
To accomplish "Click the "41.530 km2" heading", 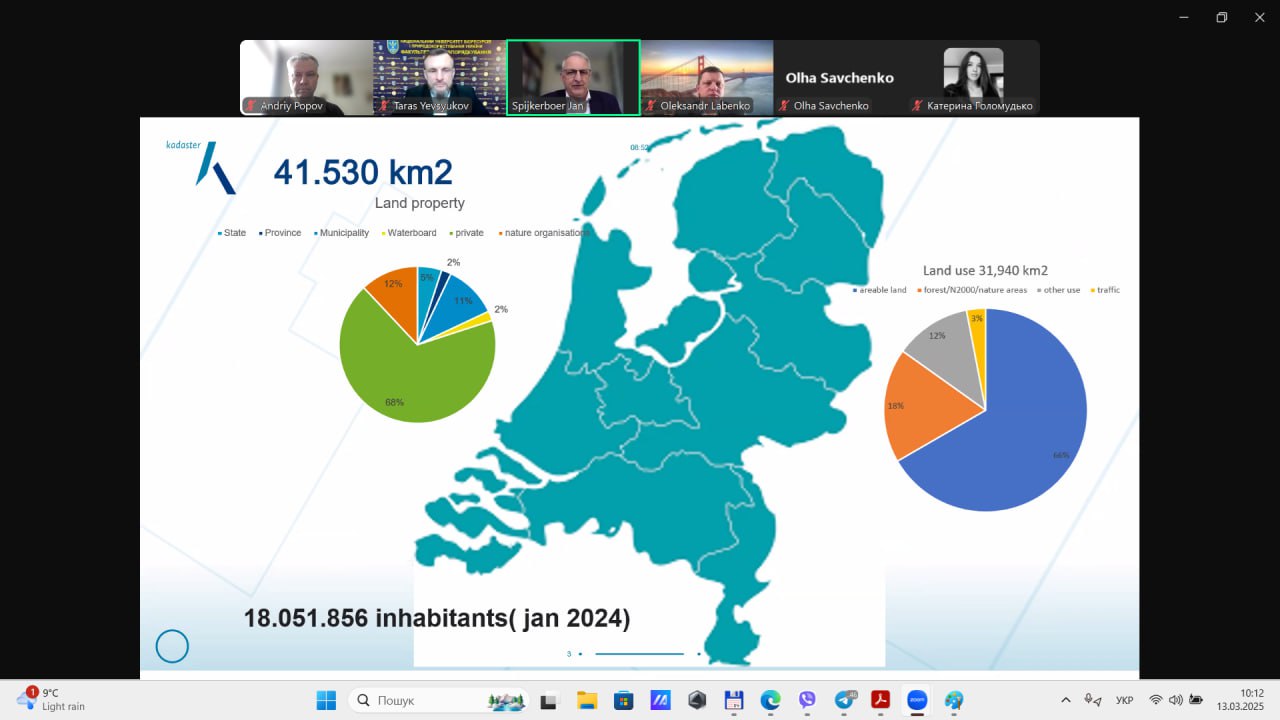I will click(x=363, y=172).
